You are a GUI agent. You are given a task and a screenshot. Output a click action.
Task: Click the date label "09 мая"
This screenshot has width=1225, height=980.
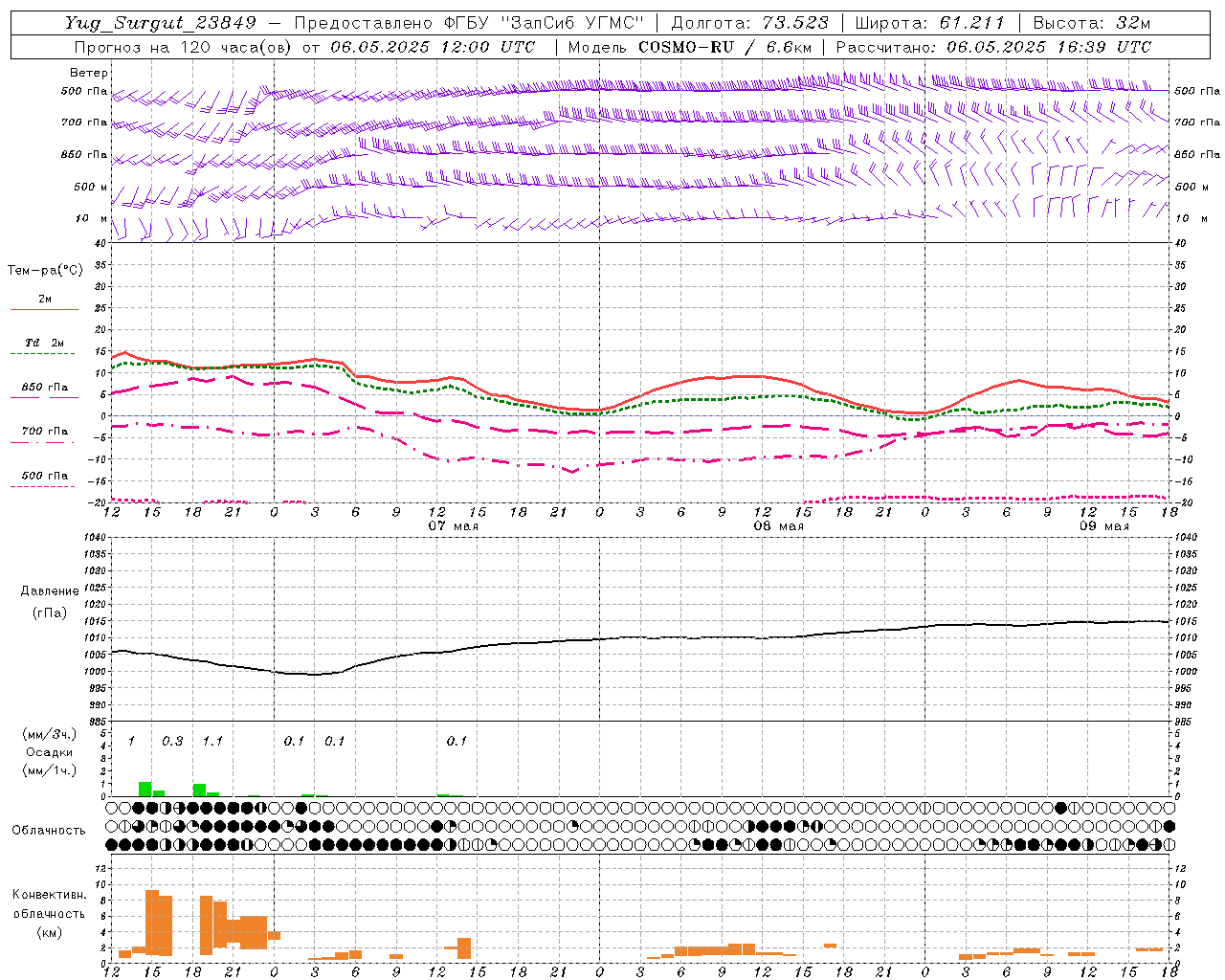pyautogui.click(x=1104, y=526)
